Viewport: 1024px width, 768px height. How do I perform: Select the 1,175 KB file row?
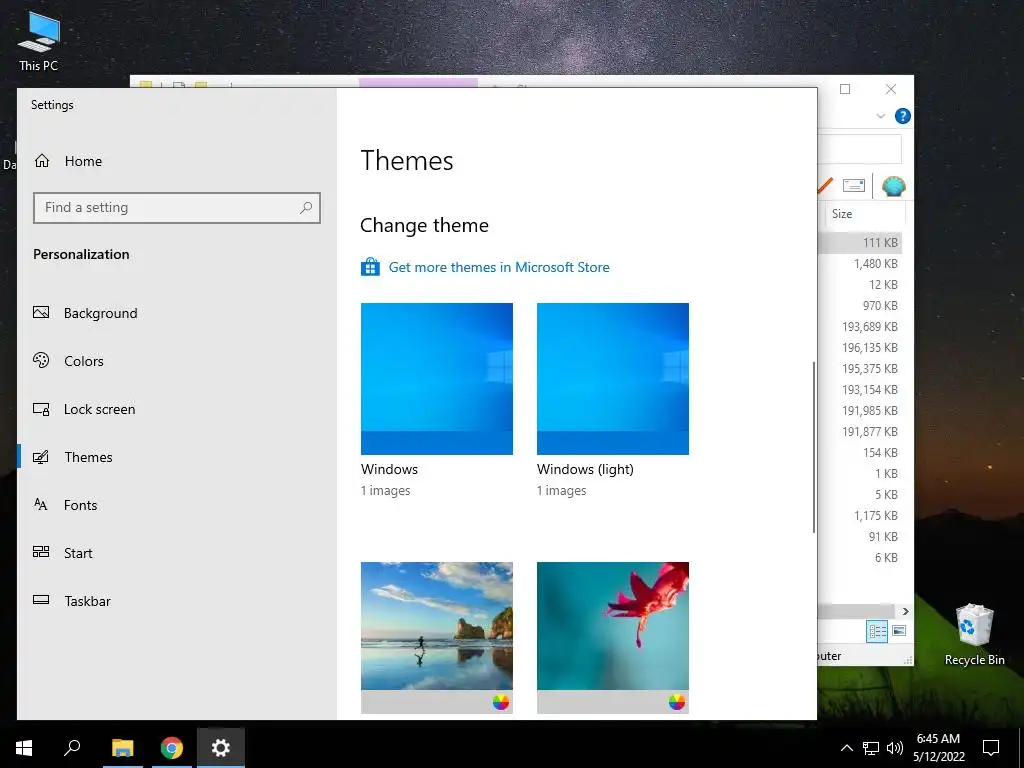pyautogui.click(x=859, y=515)
